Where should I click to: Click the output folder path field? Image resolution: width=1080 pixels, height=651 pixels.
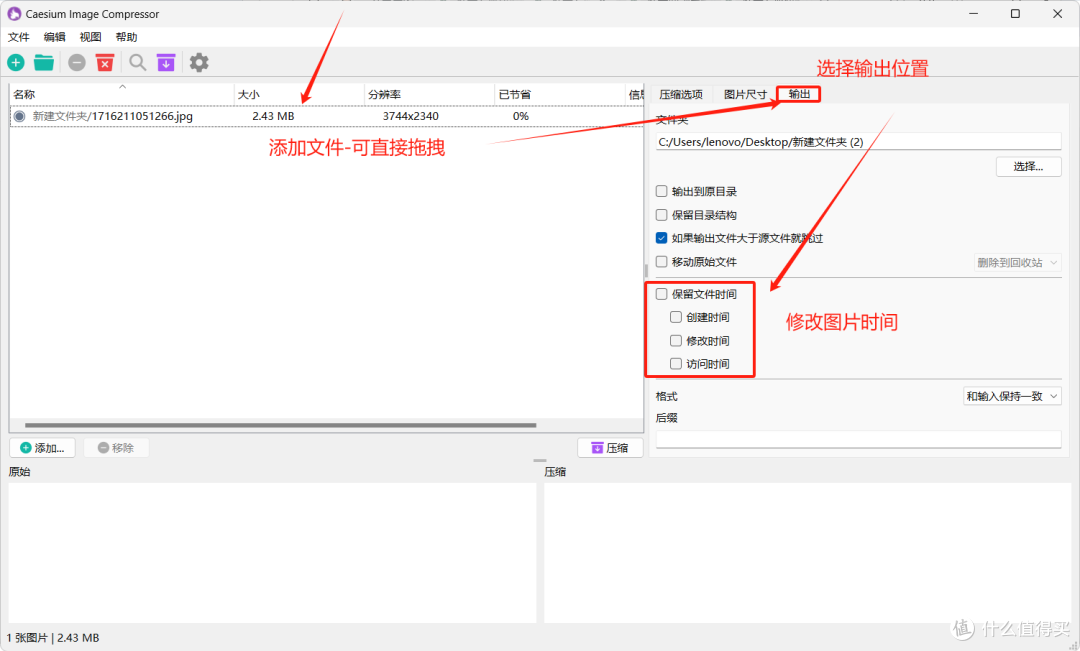click(858, 142)
